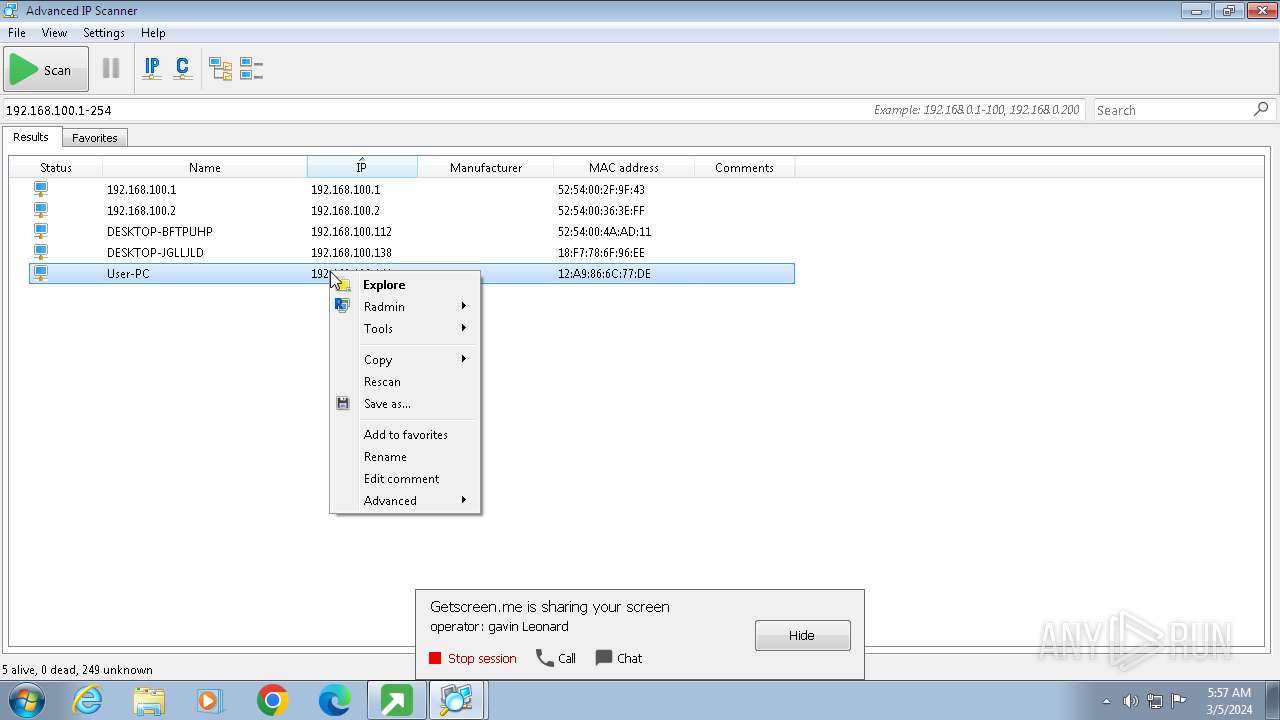Click the volume speaker tray icon
The height and width of the screenshot is (720, 1280).
[1130, 701]
